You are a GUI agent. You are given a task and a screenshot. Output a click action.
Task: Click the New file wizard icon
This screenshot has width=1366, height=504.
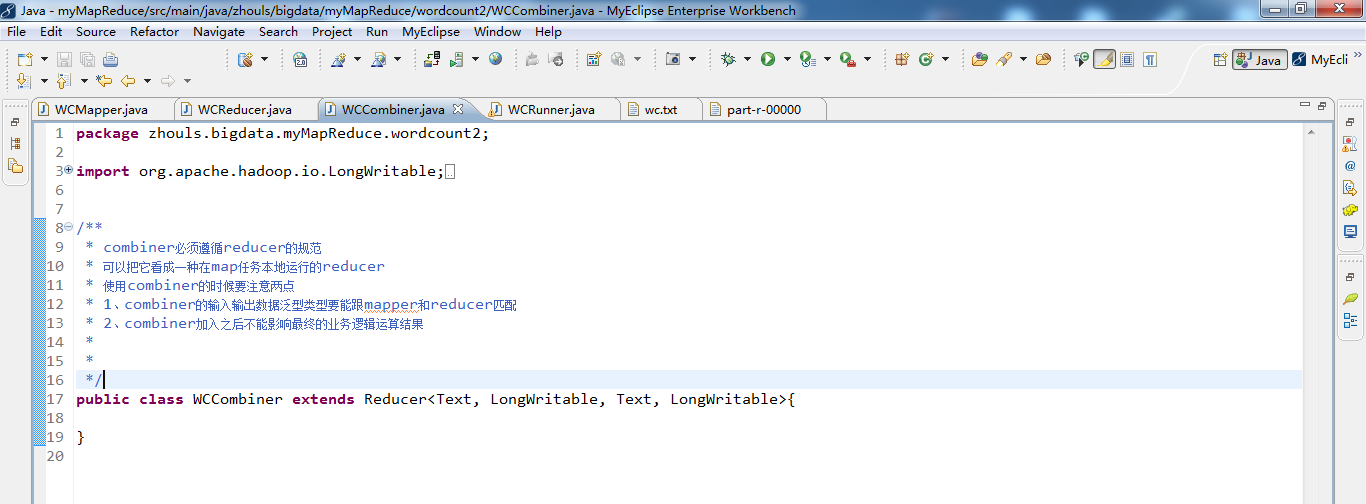coord(24,60)
